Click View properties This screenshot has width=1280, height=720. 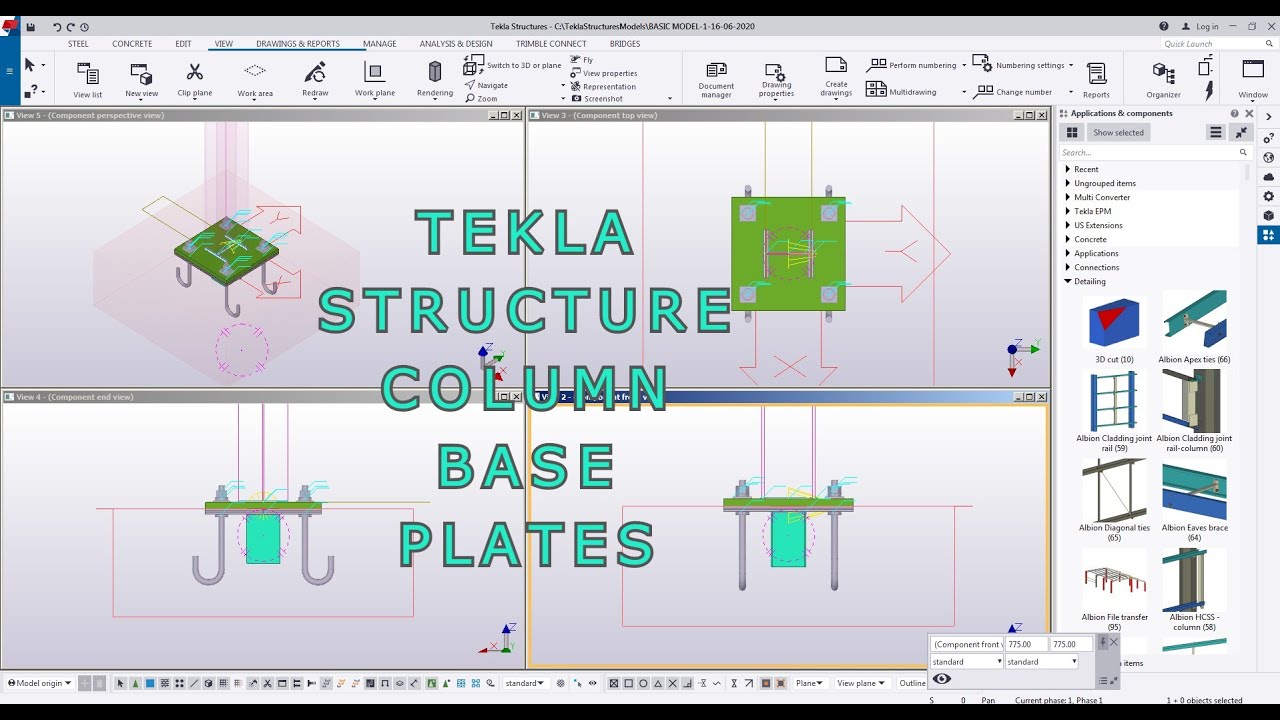pos(603,73)
